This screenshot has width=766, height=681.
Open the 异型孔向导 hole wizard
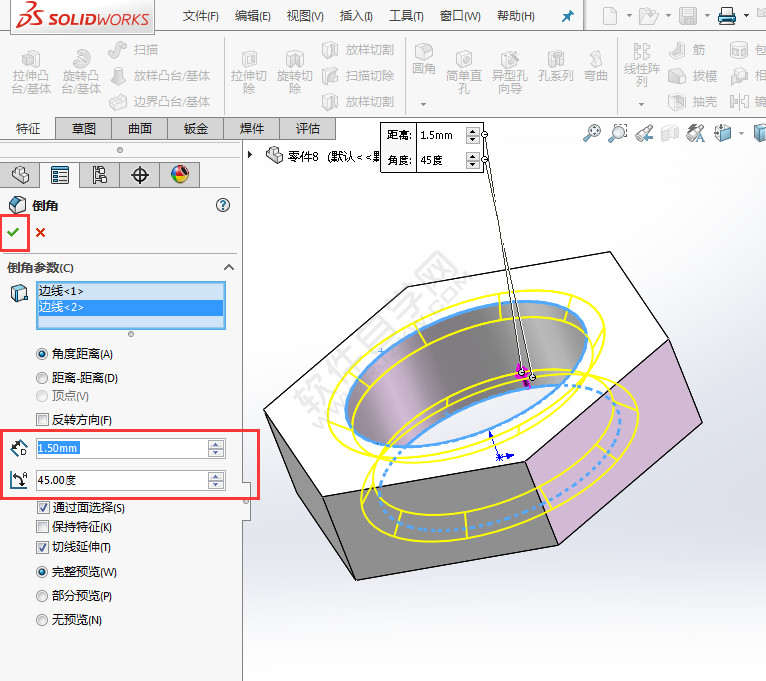point(510,72)
